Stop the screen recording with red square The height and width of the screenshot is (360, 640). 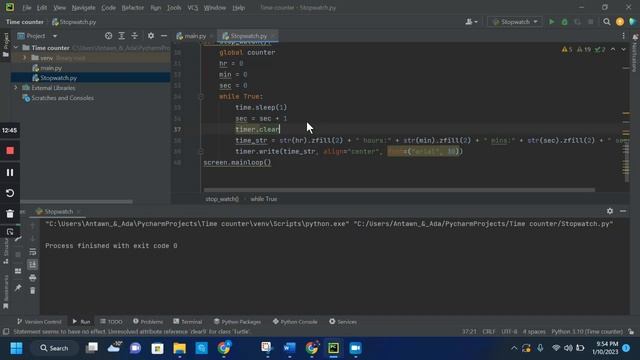[10, 151]
